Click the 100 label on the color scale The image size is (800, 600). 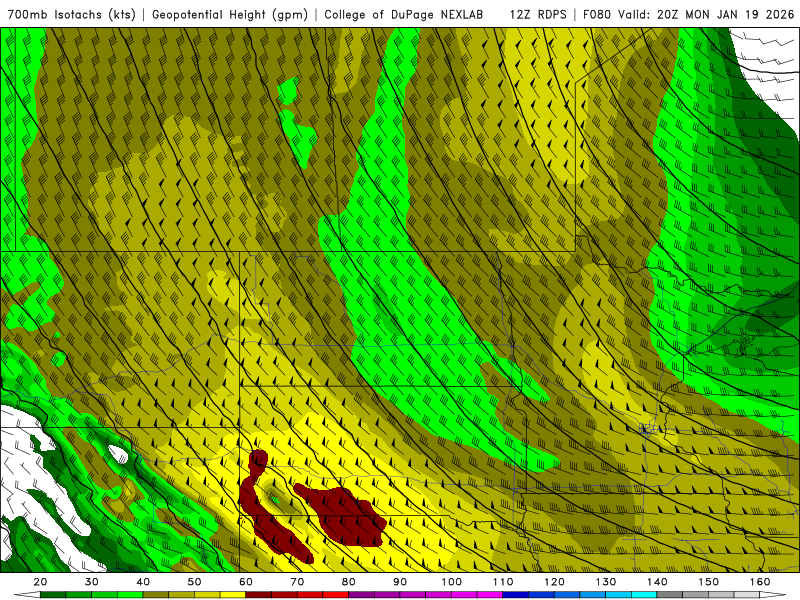click(x=452, y=582)
